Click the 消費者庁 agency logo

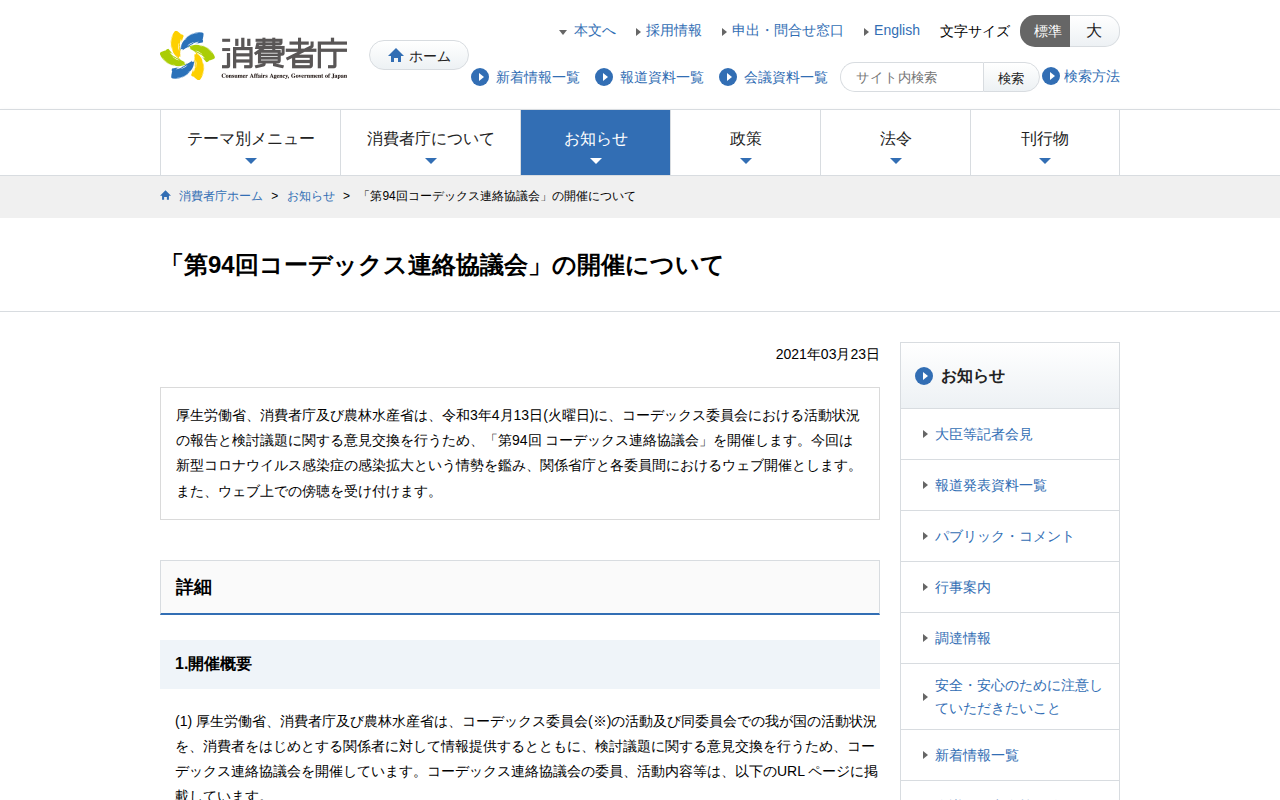pyautogui.click(x=250, y=54)
